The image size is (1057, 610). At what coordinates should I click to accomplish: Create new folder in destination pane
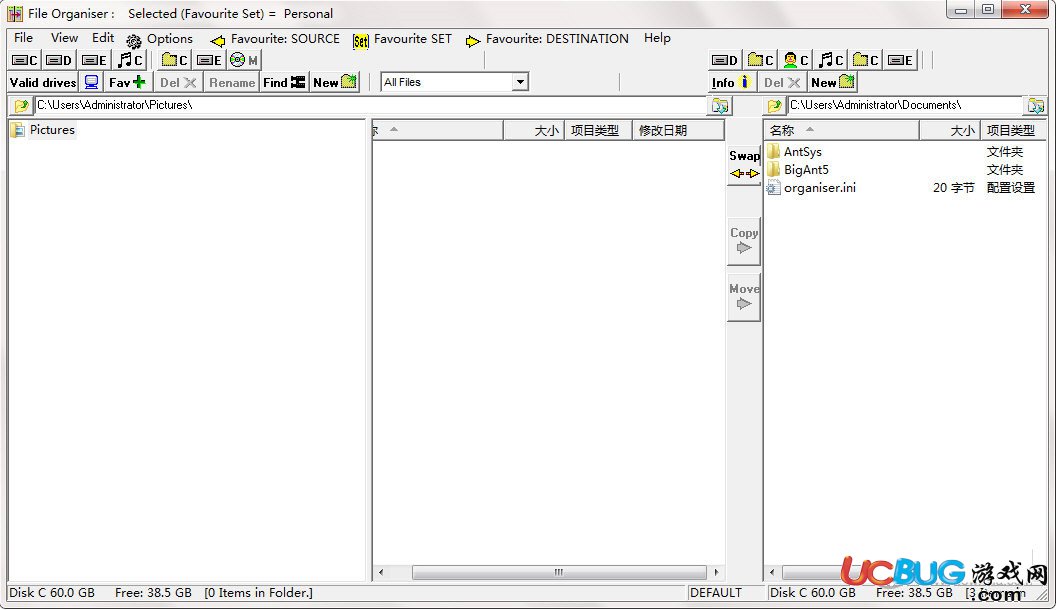(833, 82)
